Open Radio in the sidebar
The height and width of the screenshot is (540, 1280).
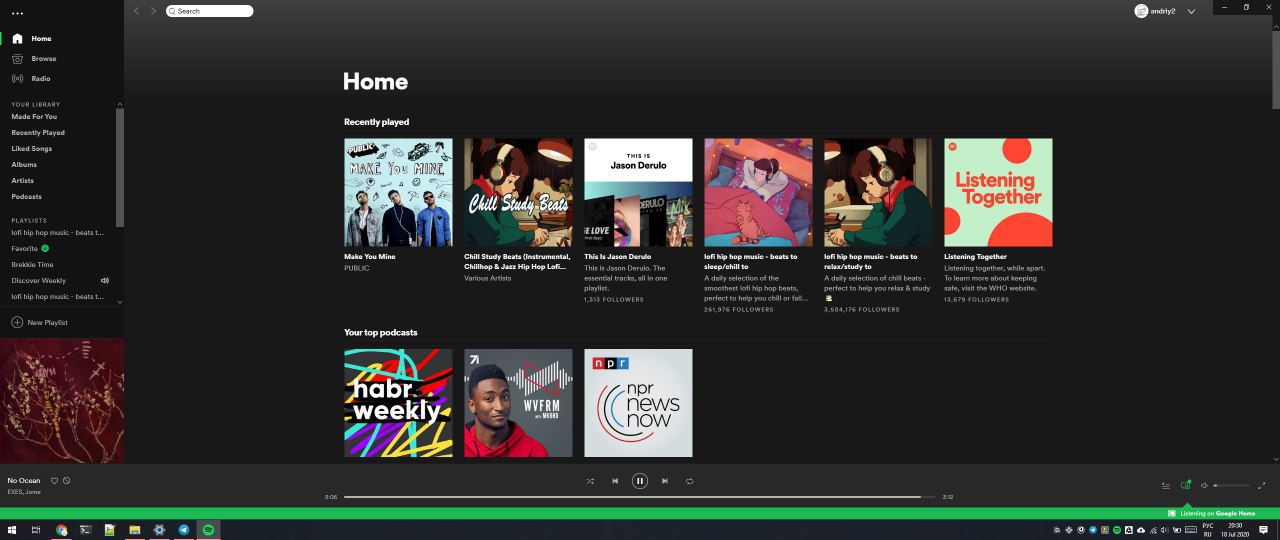coord(31,79)
